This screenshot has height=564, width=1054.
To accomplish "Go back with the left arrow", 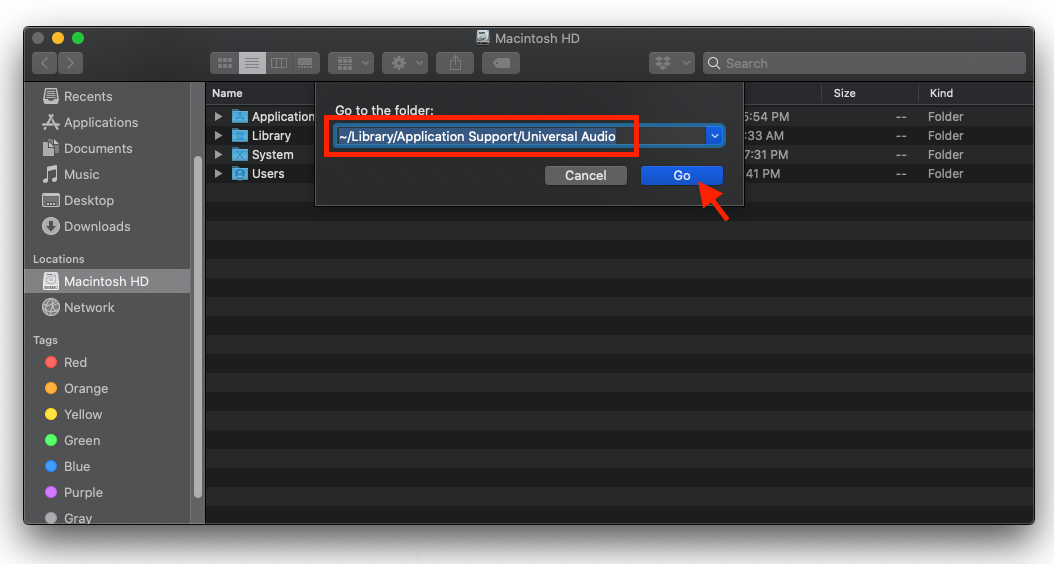I will pyautogui.click(x=45, y=63).
